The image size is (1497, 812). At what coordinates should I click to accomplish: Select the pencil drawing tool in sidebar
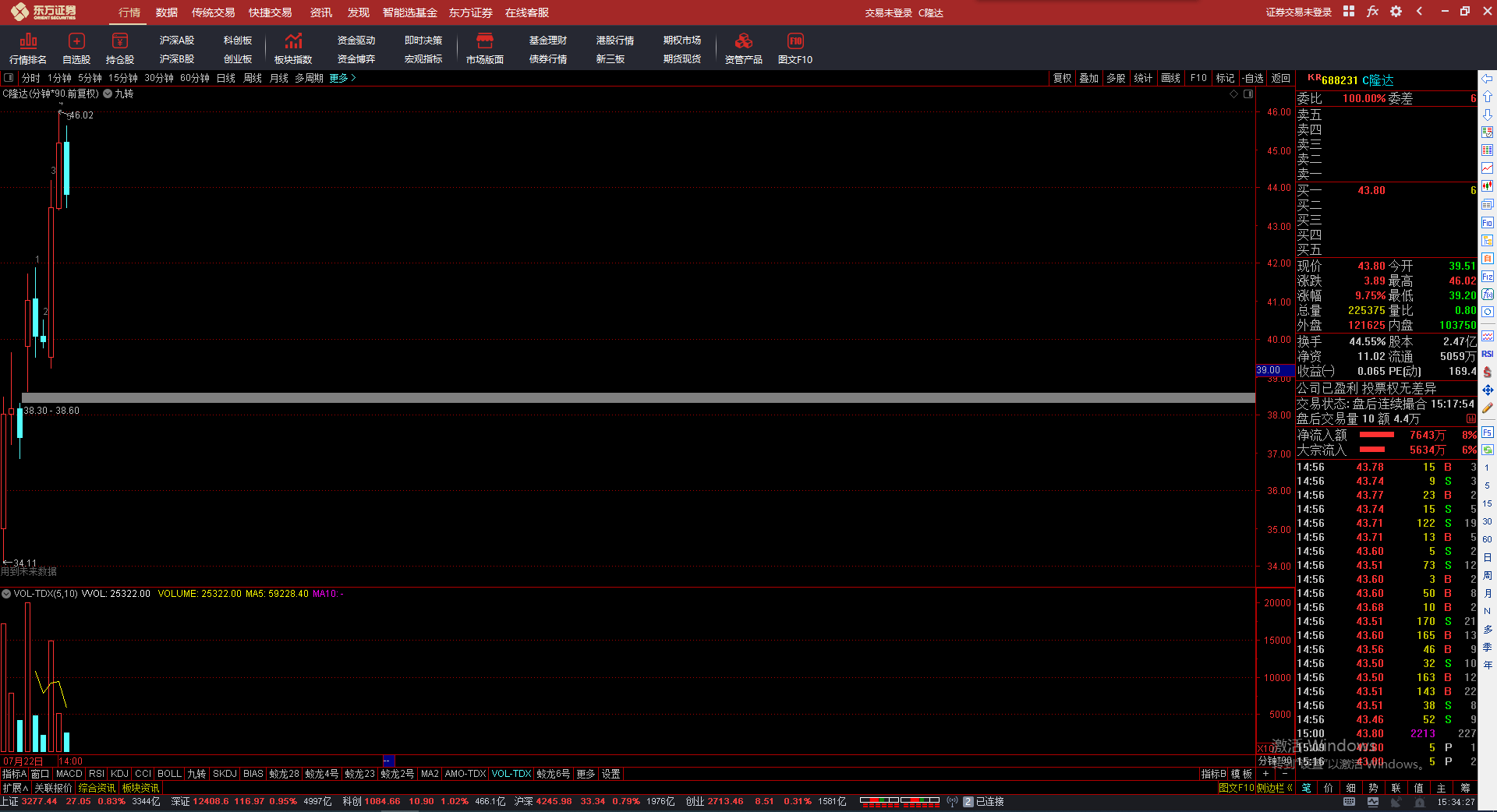[1488, 408]
